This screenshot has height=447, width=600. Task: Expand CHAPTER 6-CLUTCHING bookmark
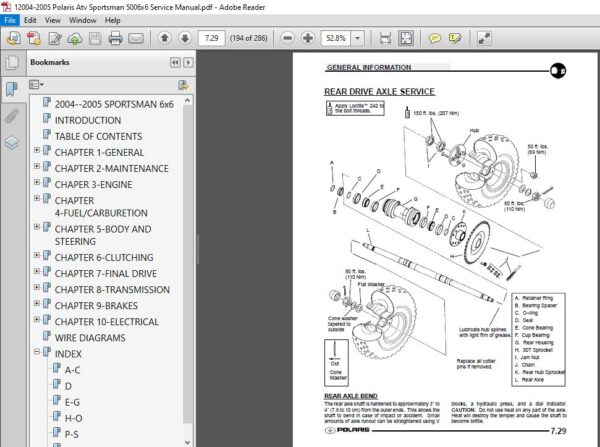[x=37, y=255]
